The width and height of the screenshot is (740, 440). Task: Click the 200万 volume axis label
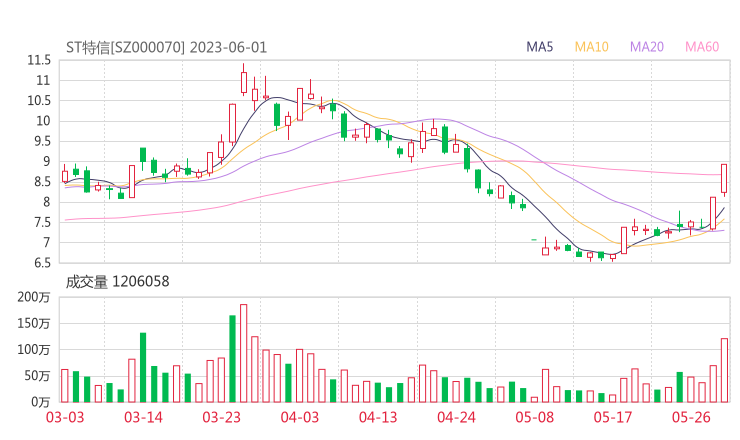(34, 297)
